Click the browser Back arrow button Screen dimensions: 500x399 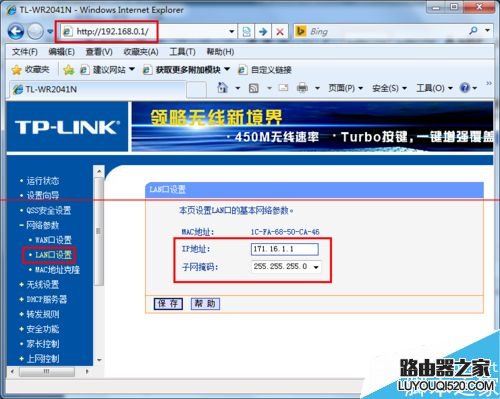[16, 32]
